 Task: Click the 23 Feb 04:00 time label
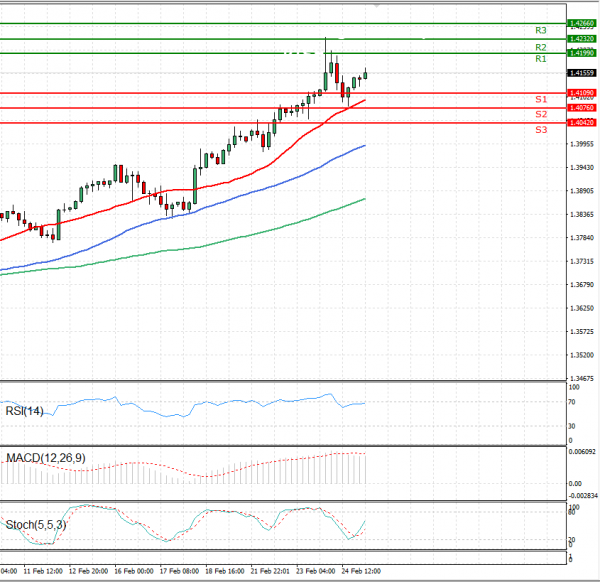316,571
